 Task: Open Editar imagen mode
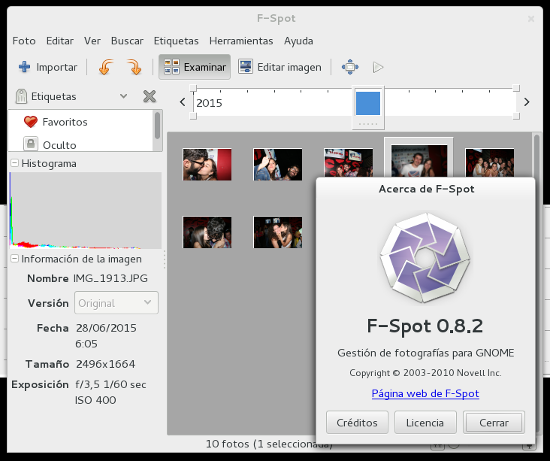280,67
